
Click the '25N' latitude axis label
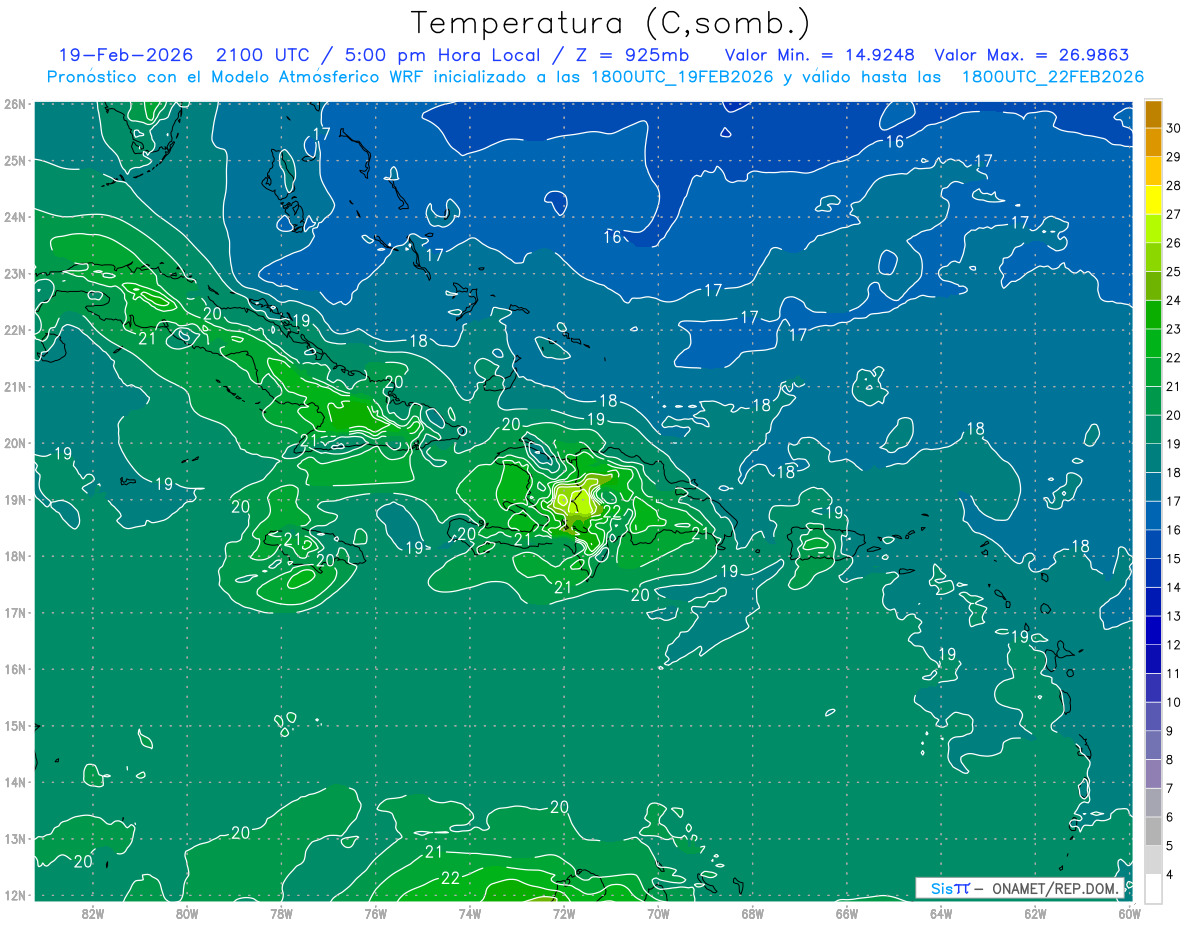pyautogui.click(x=14, y=160)
